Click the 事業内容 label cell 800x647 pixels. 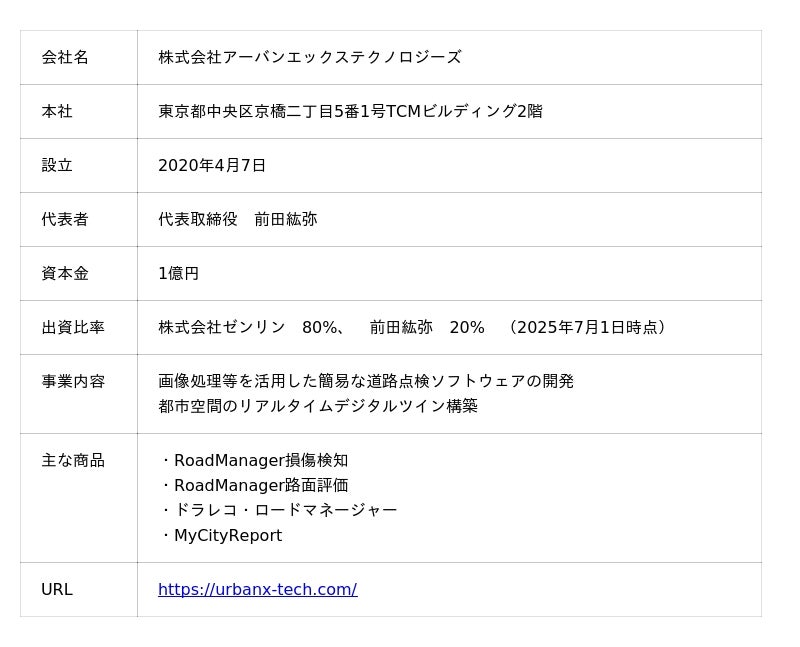tap(79, 394)
